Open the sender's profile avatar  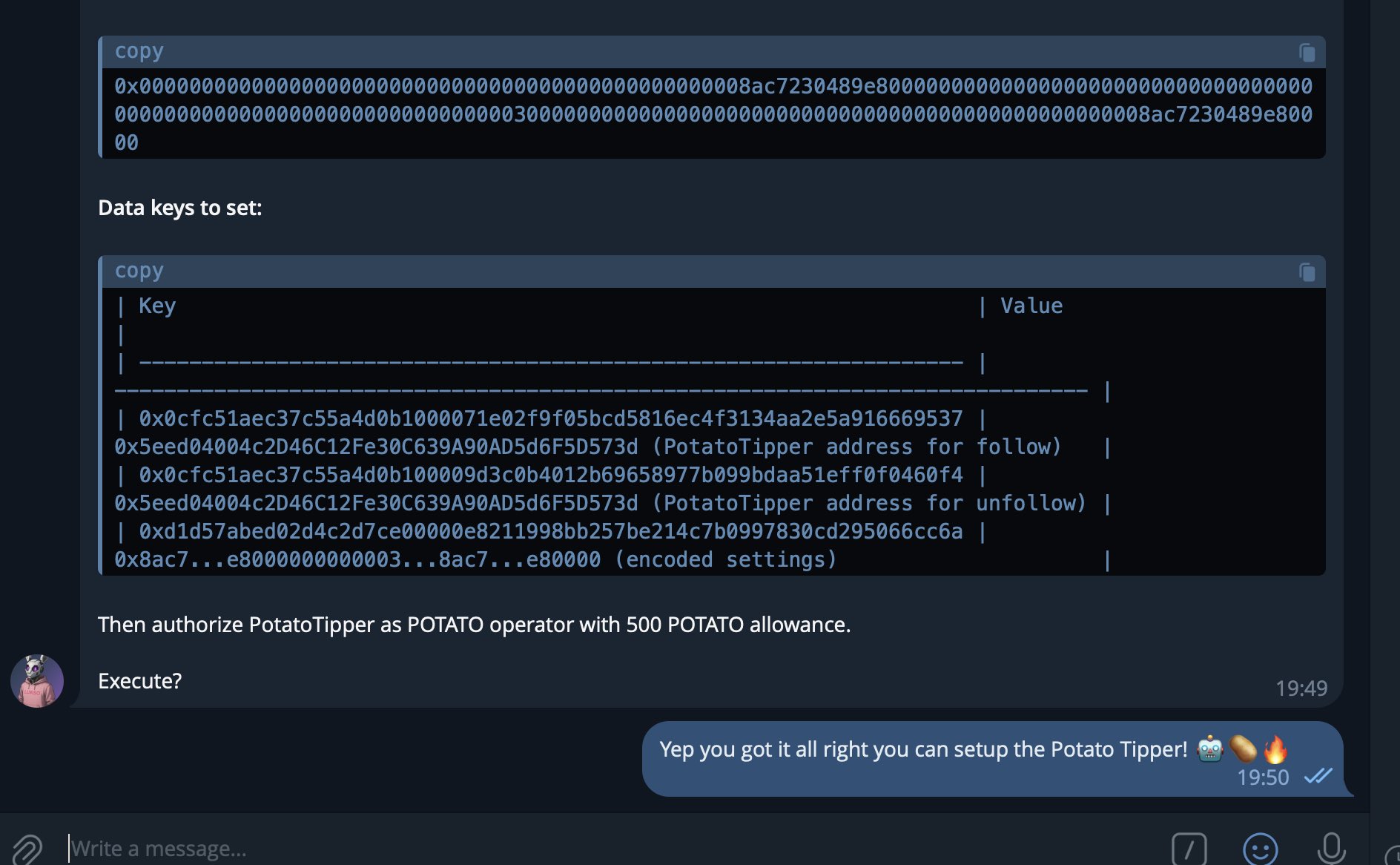tap(37, 681)
